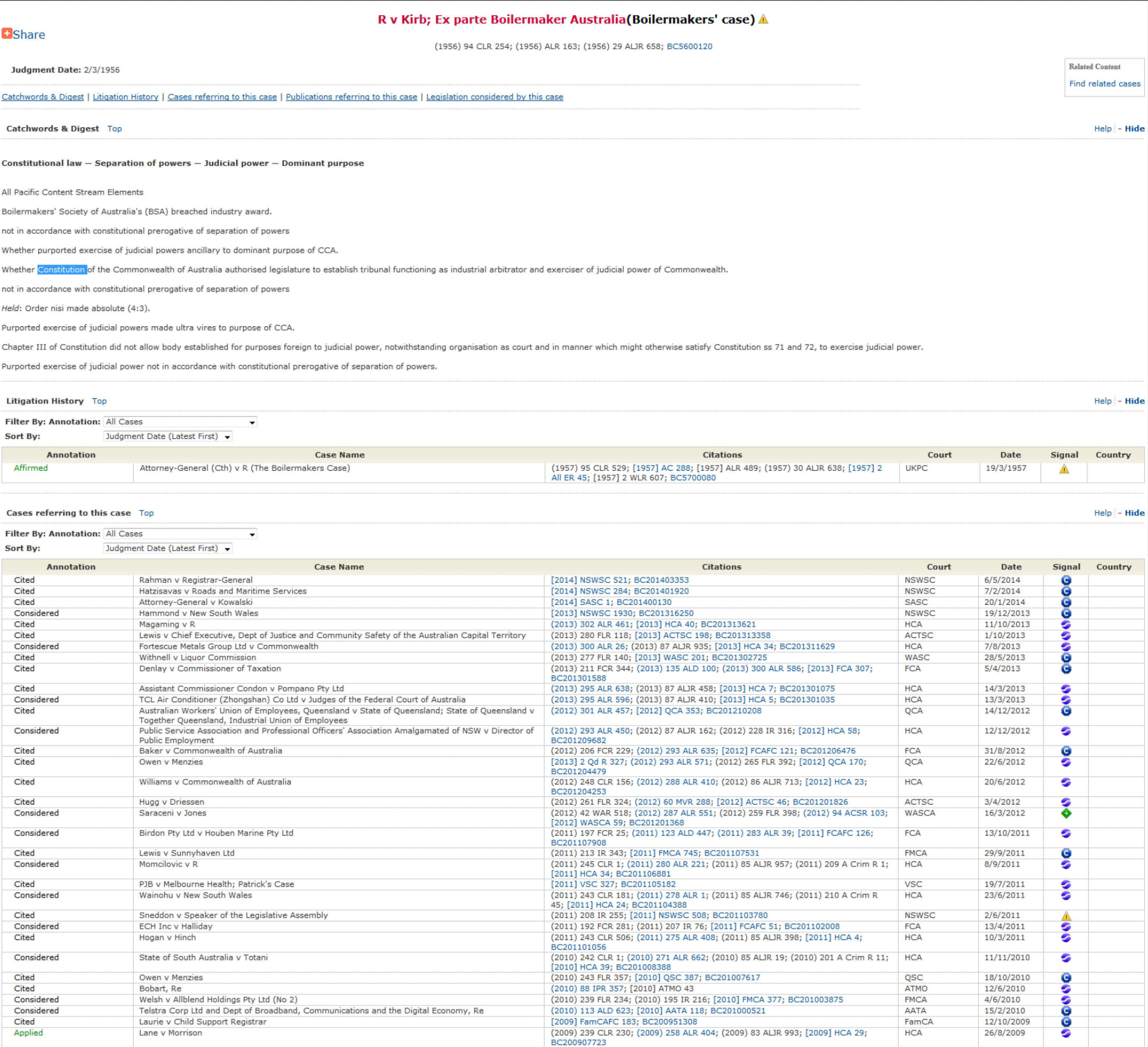Click the signal icon for Lewis v Sunnyhaven Ltd
1148x1047 pixels.
coord(1066,853)
